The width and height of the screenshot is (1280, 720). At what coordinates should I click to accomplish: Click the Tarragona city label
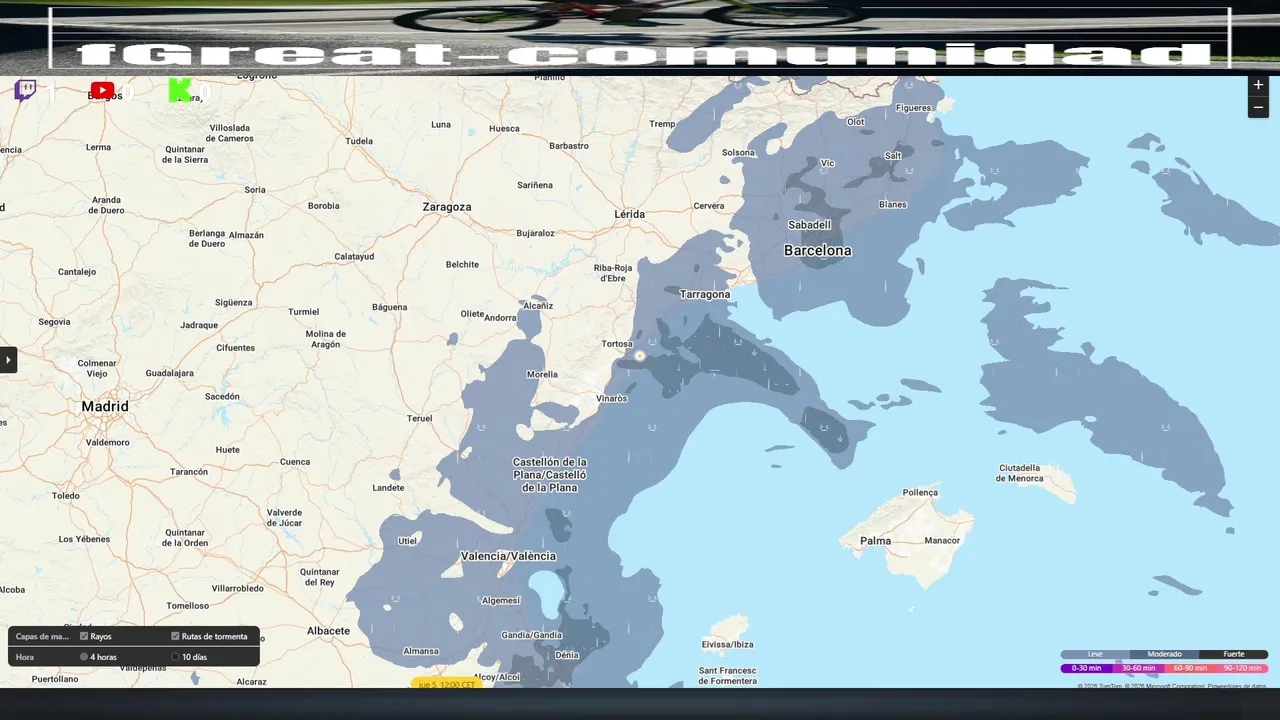coord(705,295)
